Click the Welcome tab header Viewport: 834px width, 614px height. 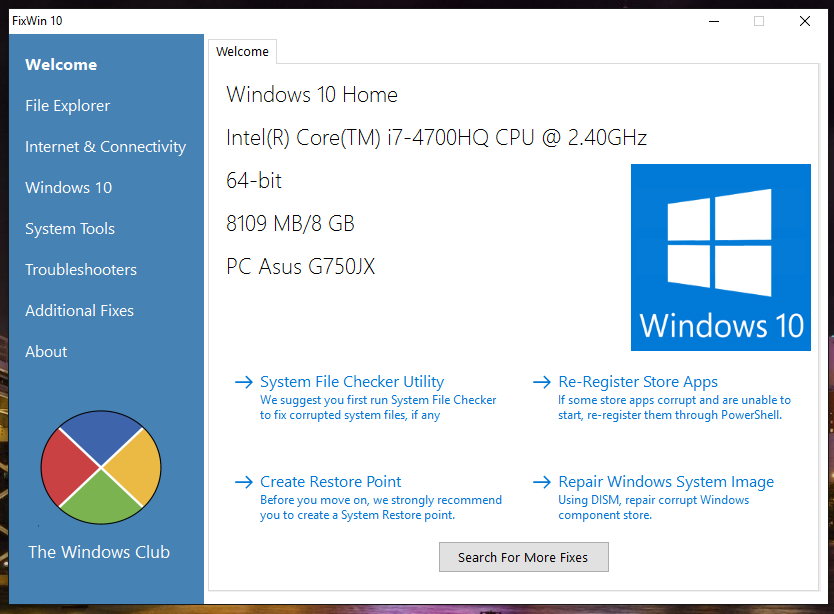point(242,52)
